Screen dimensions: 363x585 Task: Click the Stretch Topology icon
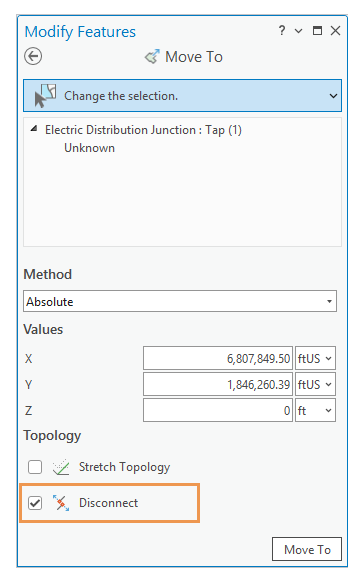[x=61, y=467]
